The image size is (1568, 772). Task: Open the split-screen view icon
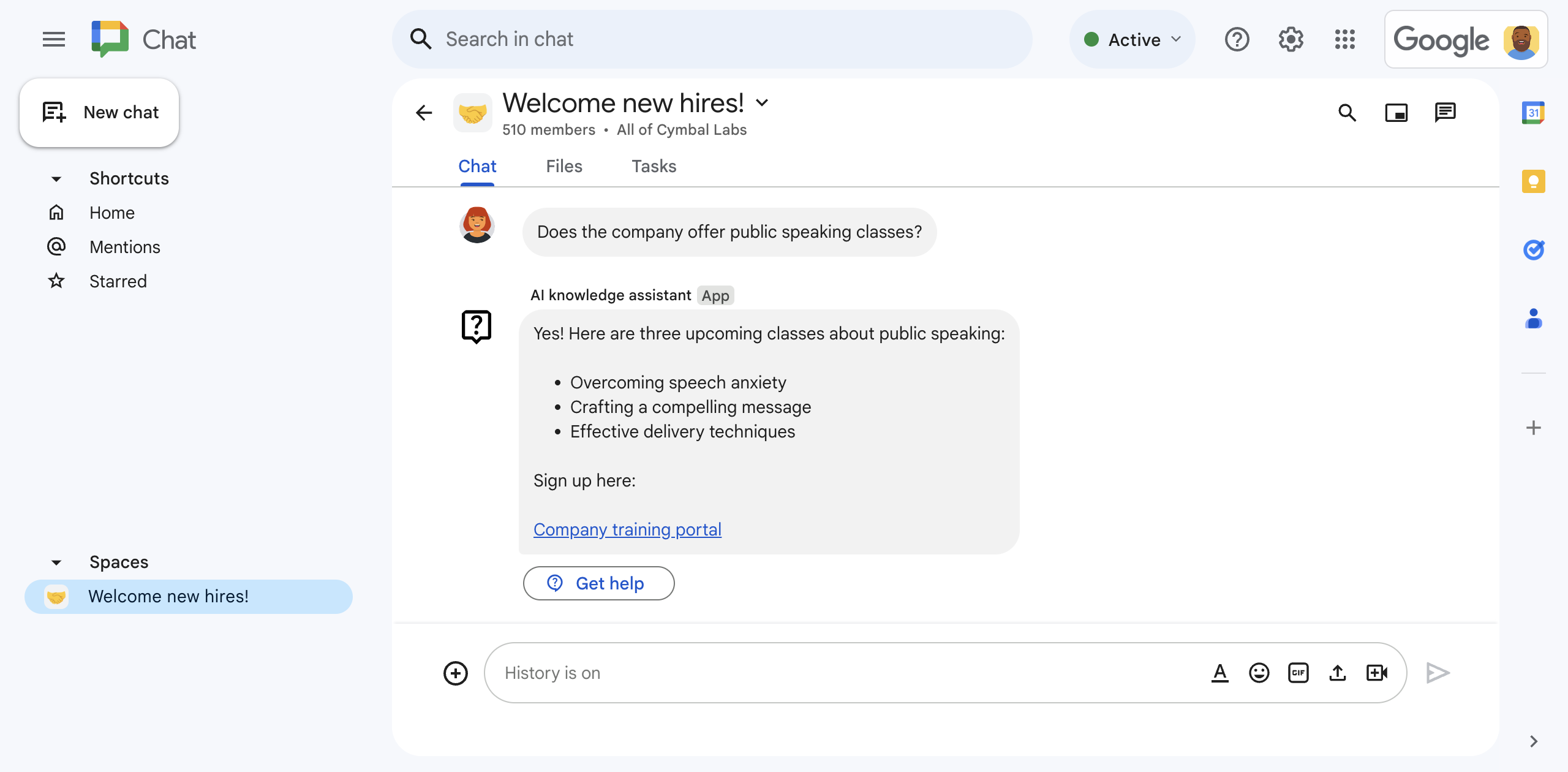point(1398,111)
